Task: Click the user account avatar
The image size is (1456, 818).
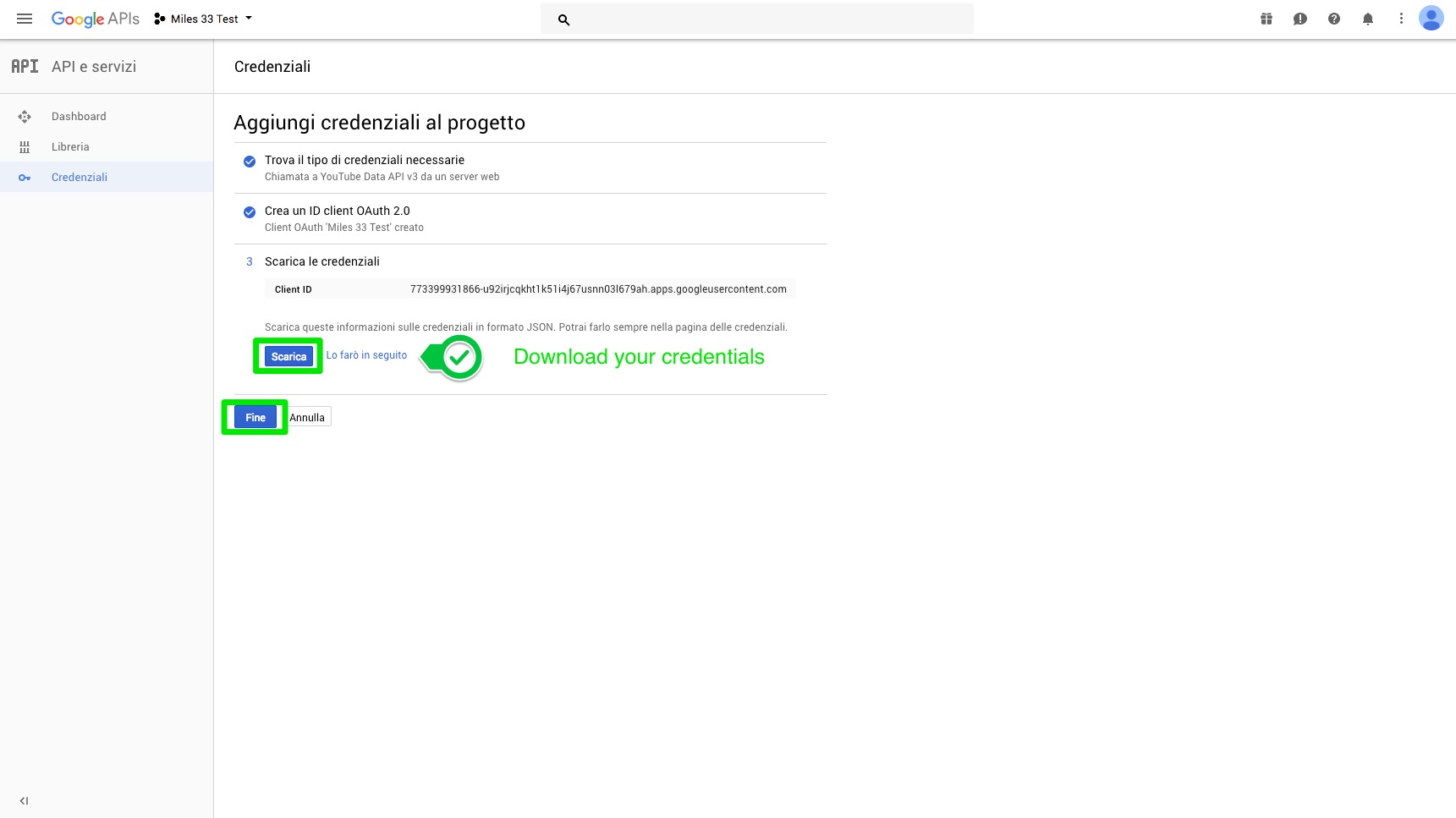Action: 1431,19
